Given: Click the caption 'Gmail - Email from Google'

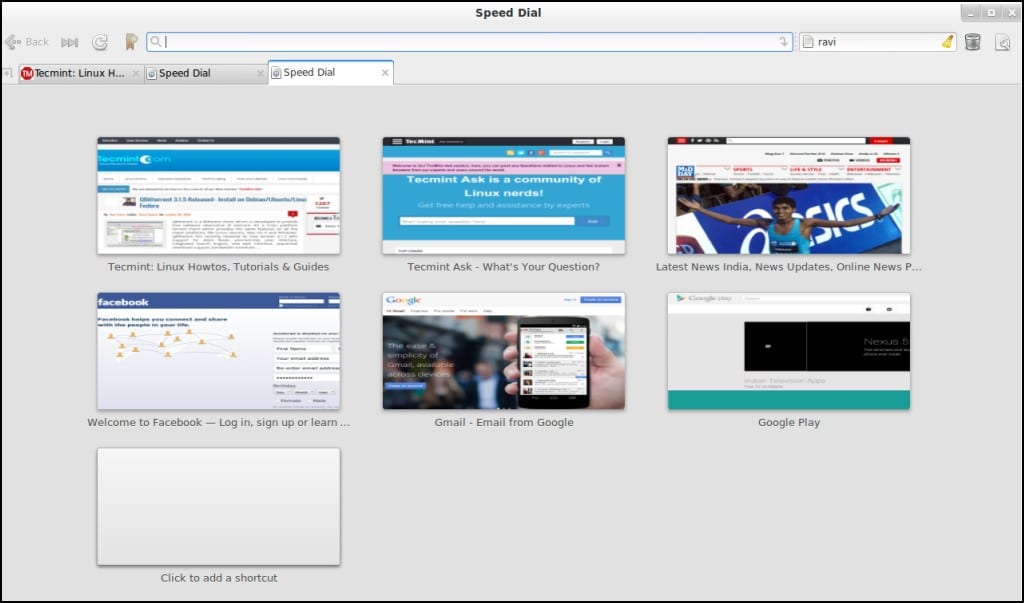Looking at the screenshot, I should point(504,422).
